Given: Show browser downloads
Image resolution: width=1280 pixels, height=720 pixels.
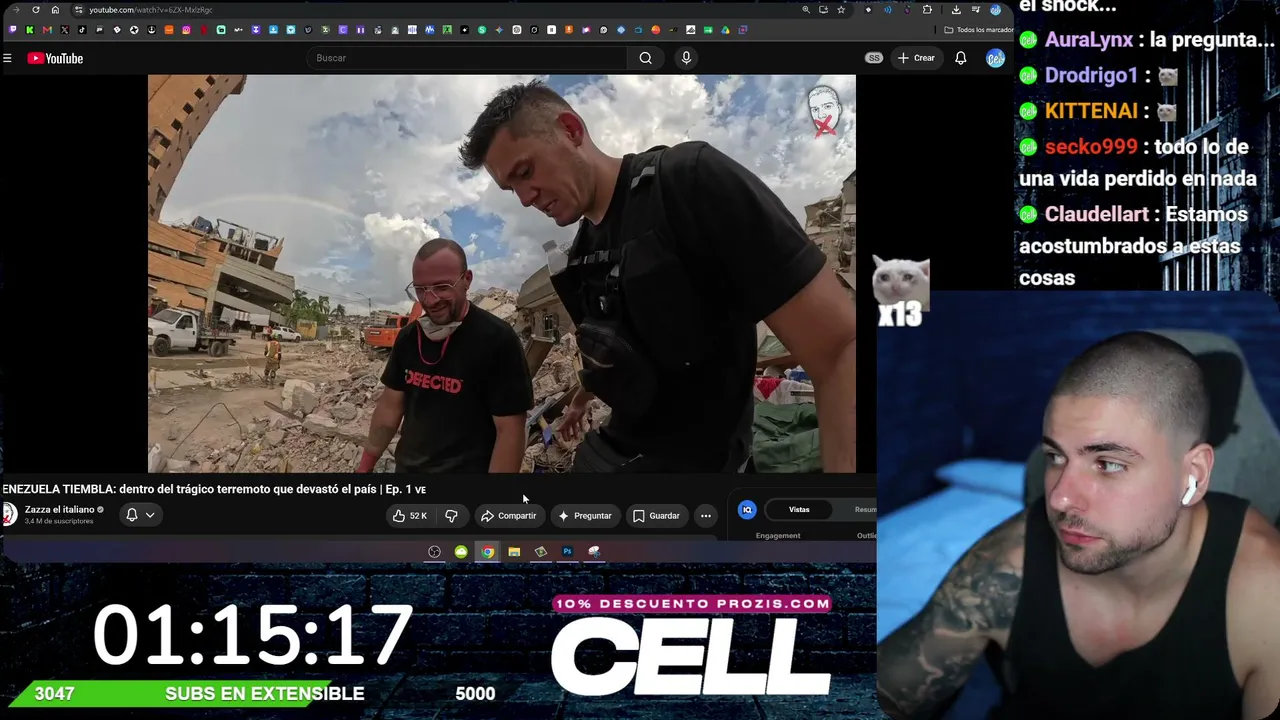Looking at the screenshot, I should pyautogui.click(x=956, y=10).
